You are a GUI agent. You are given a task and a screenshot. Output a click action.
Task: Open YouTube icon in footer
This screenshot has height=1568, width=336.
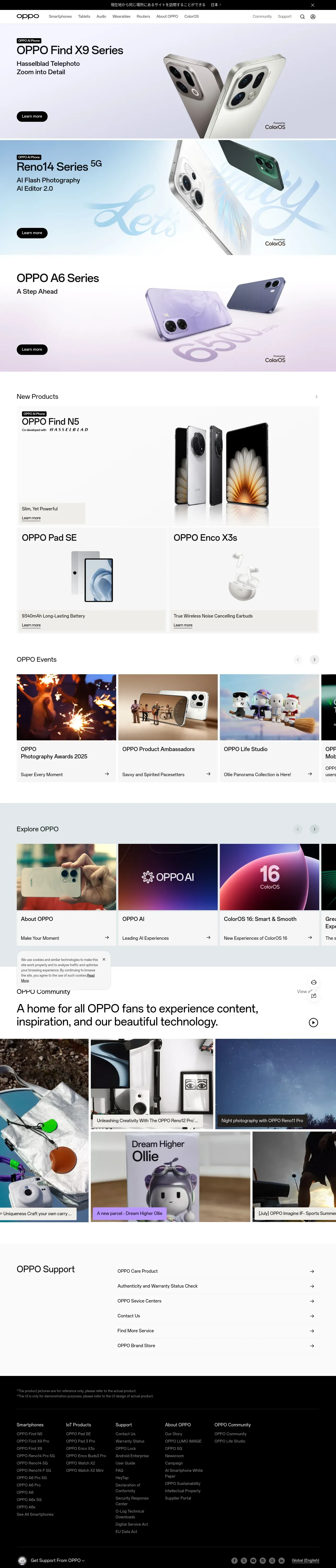[253, 1561]
